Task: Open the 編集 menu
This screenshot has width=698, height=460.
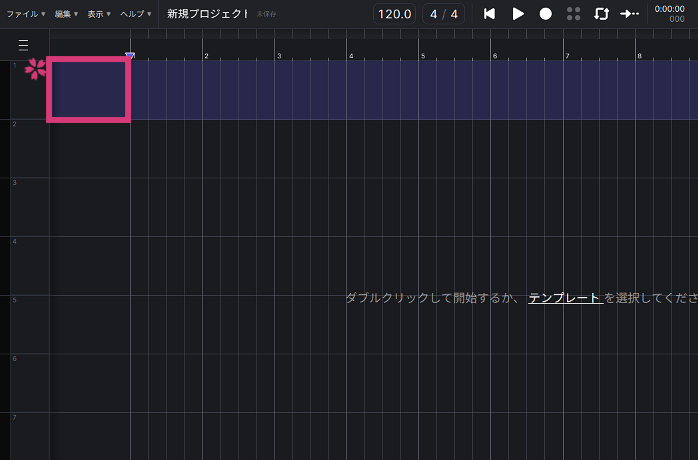Action: pos(66,14)
